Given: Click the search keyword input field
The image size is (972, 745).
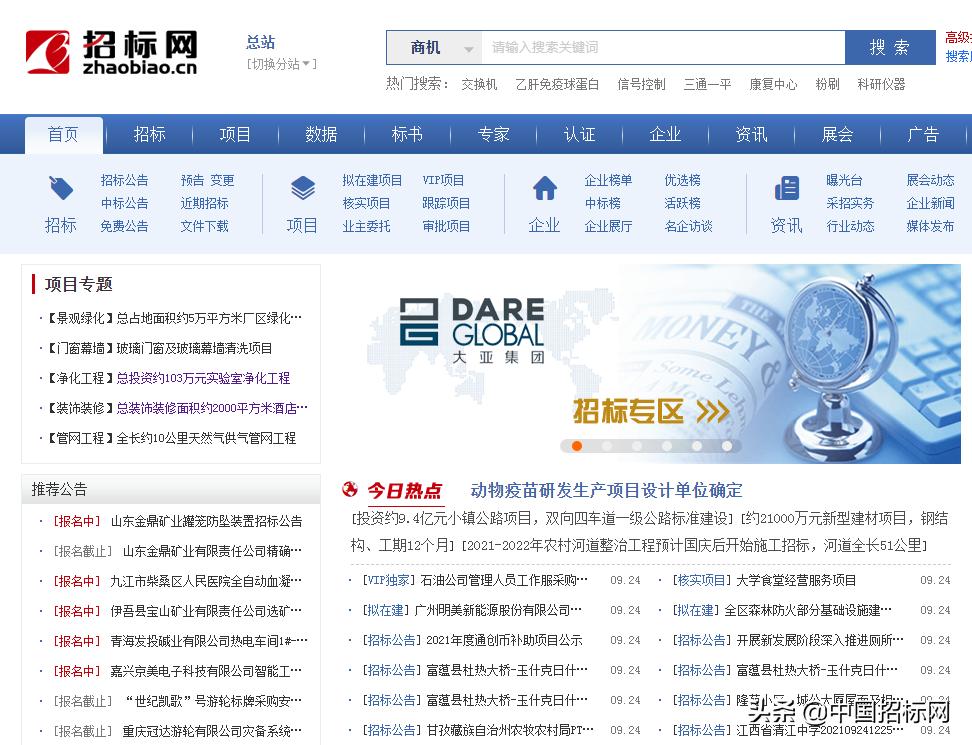Looking at the screenshot, I should [660, 47].
